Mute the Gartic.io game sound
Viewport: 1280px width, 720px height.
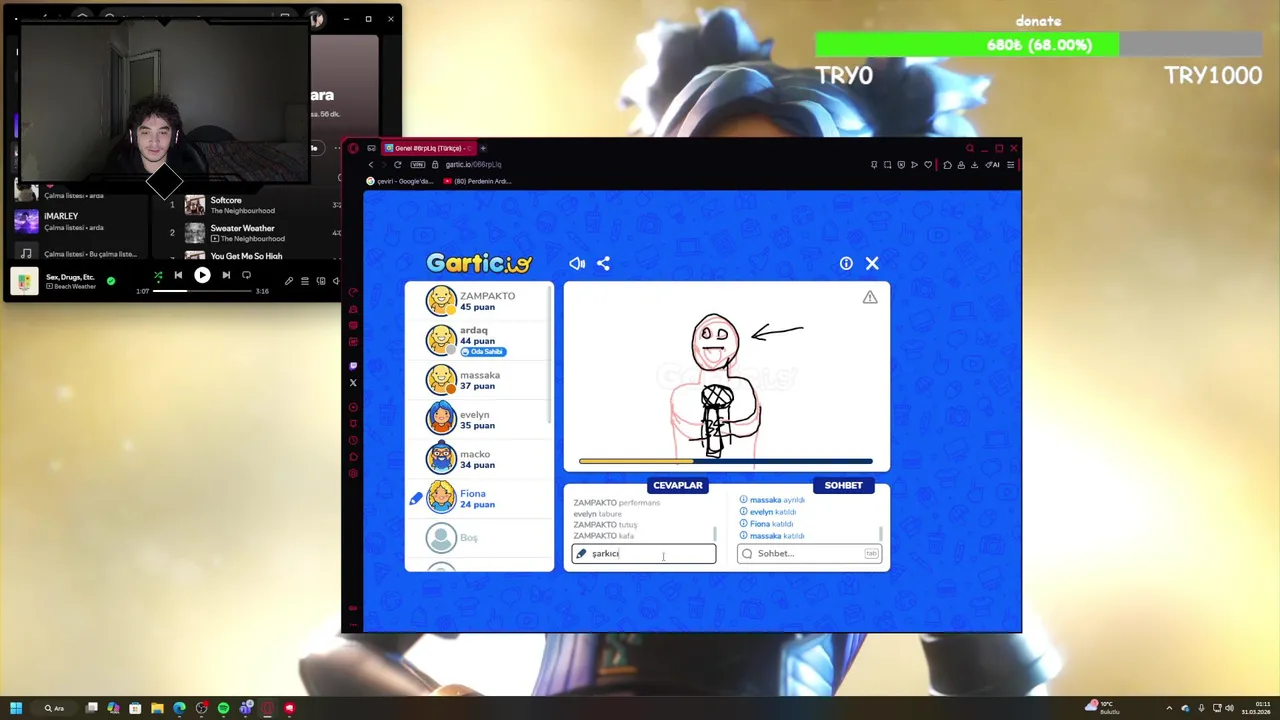click(577, 263)
